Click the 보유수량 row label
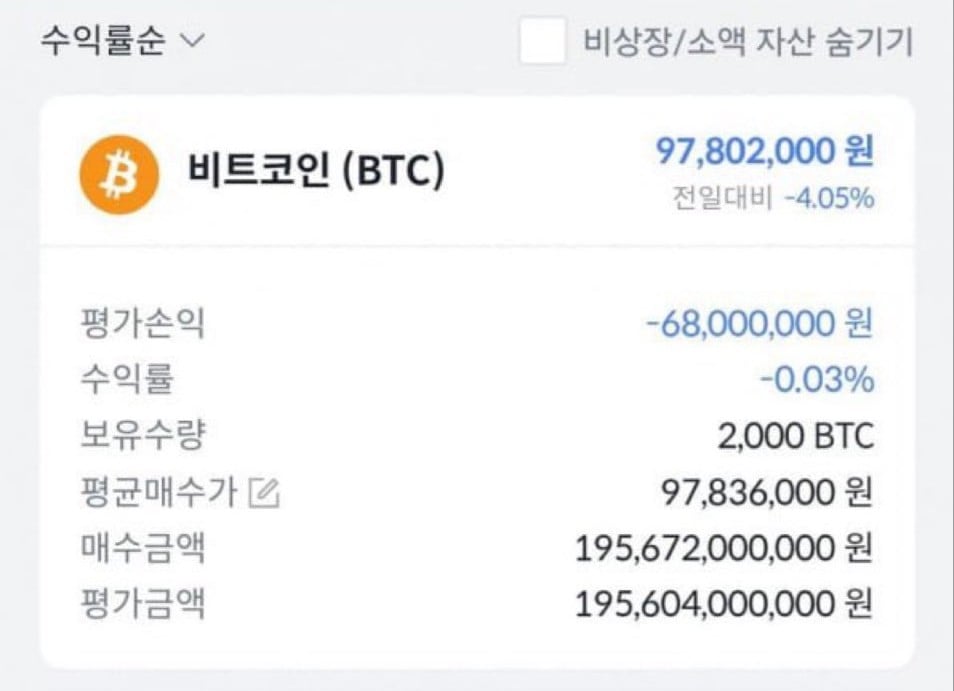 (142, 436)
